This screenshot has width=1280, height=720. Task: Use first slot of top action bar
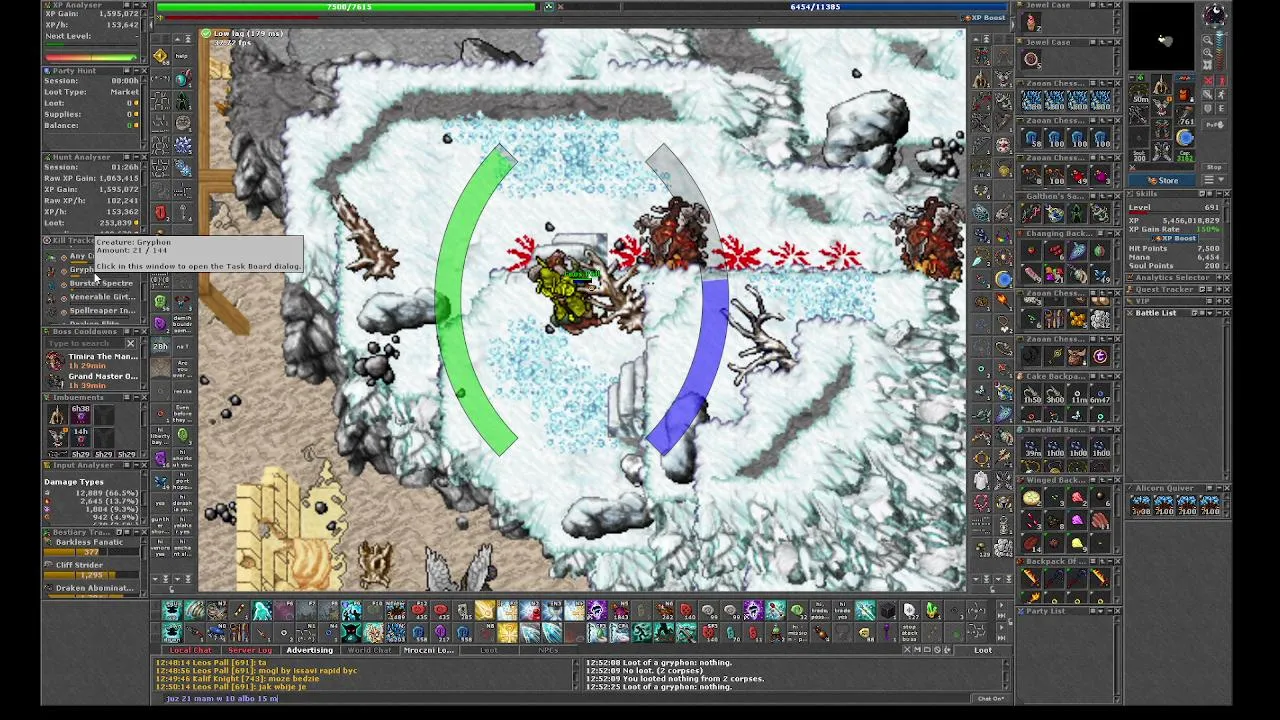[172, 610]
